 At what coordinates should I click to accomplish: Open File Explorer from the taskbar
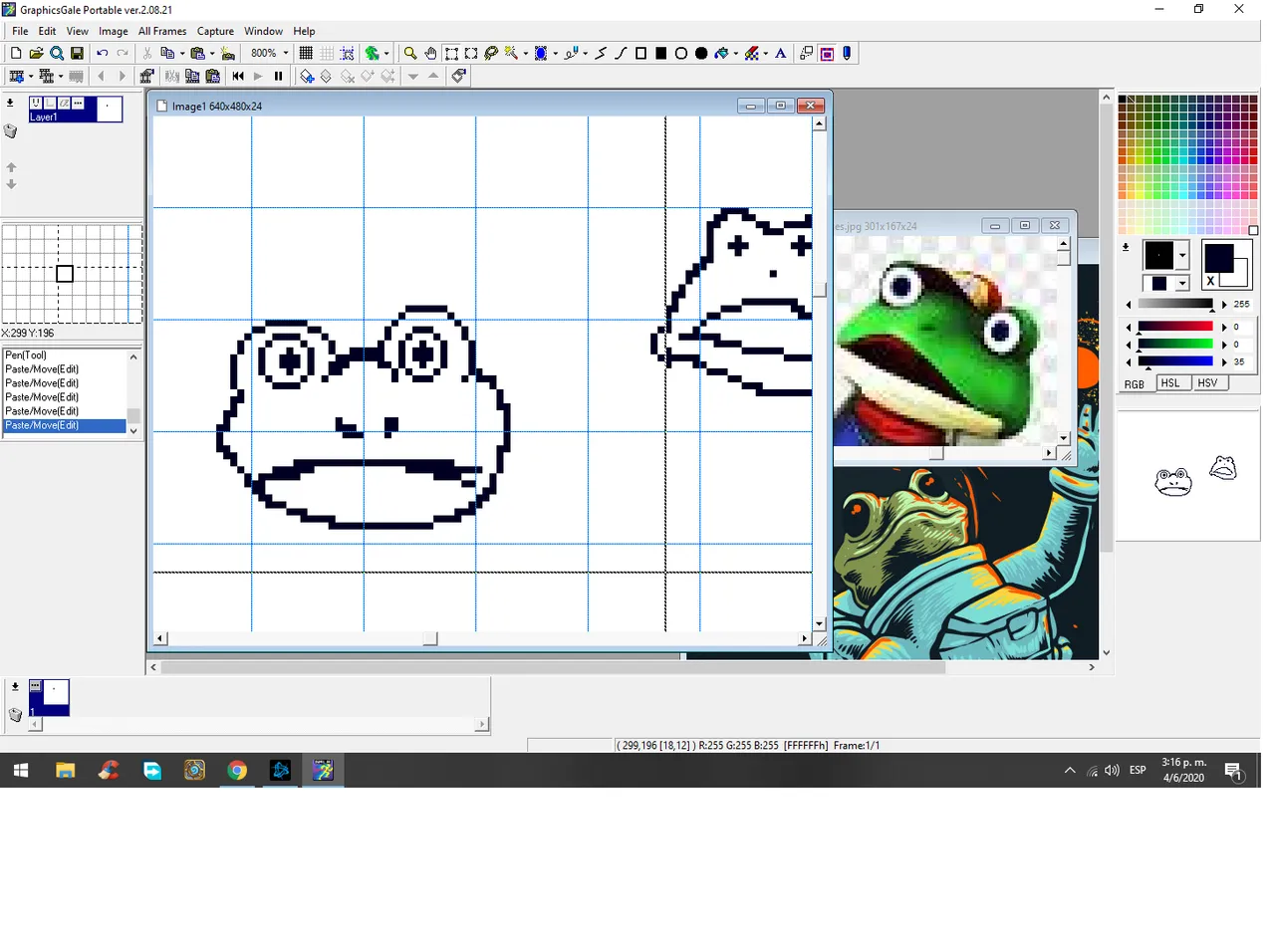[x=65, y=770]
